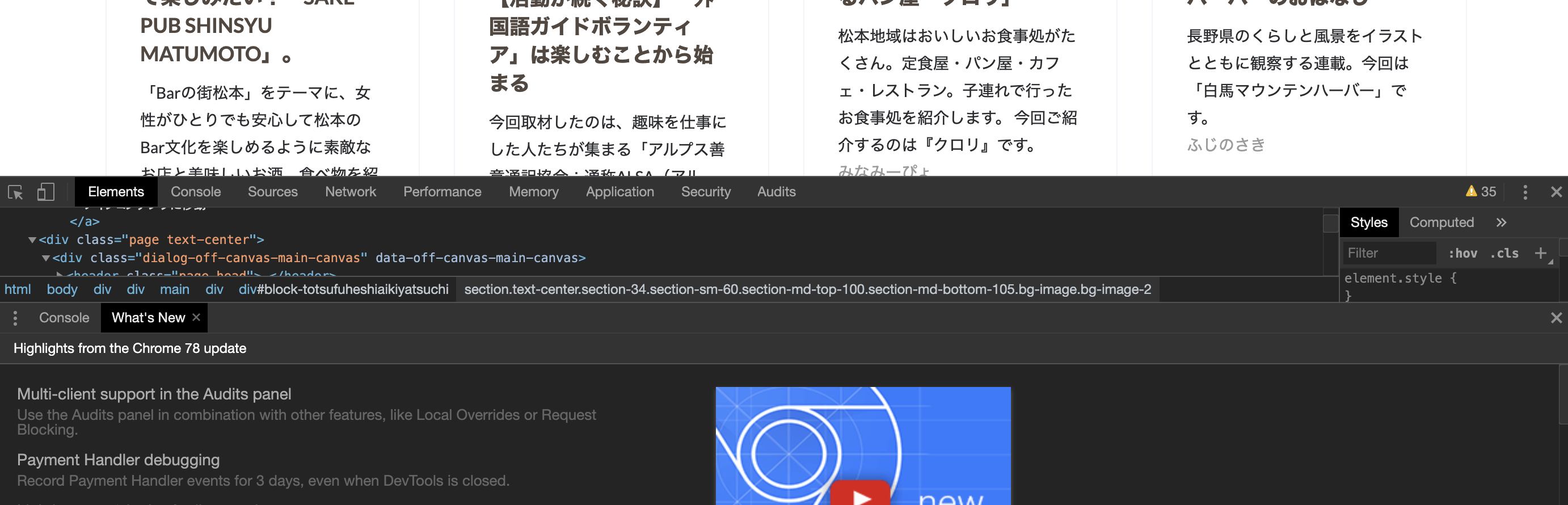Select div#block-totsufuheshiaikiyatsuchi breadcrumb
The image size is (1568, 505).
coord(343,289)
